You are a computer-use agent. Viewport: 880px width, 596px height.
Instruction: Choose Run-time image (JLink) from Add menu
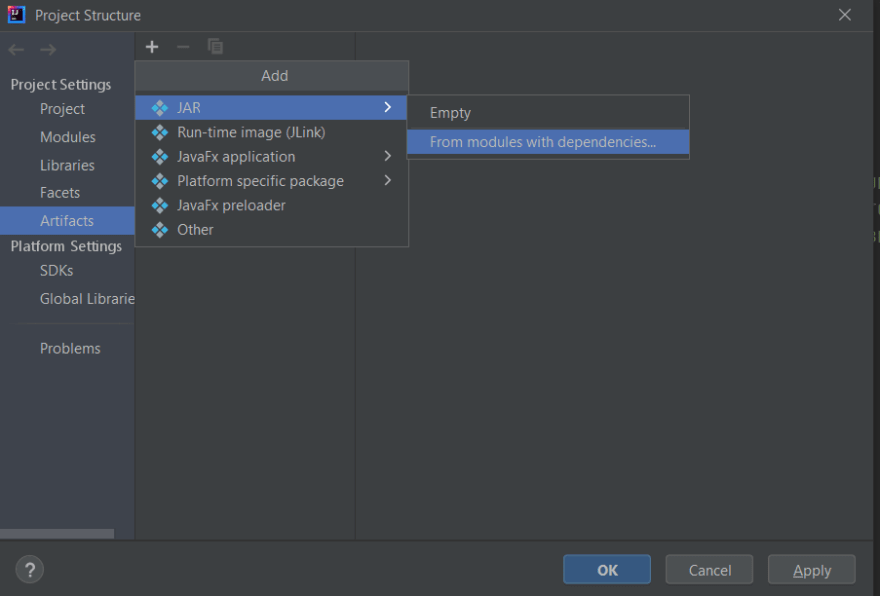pos(271,132)
